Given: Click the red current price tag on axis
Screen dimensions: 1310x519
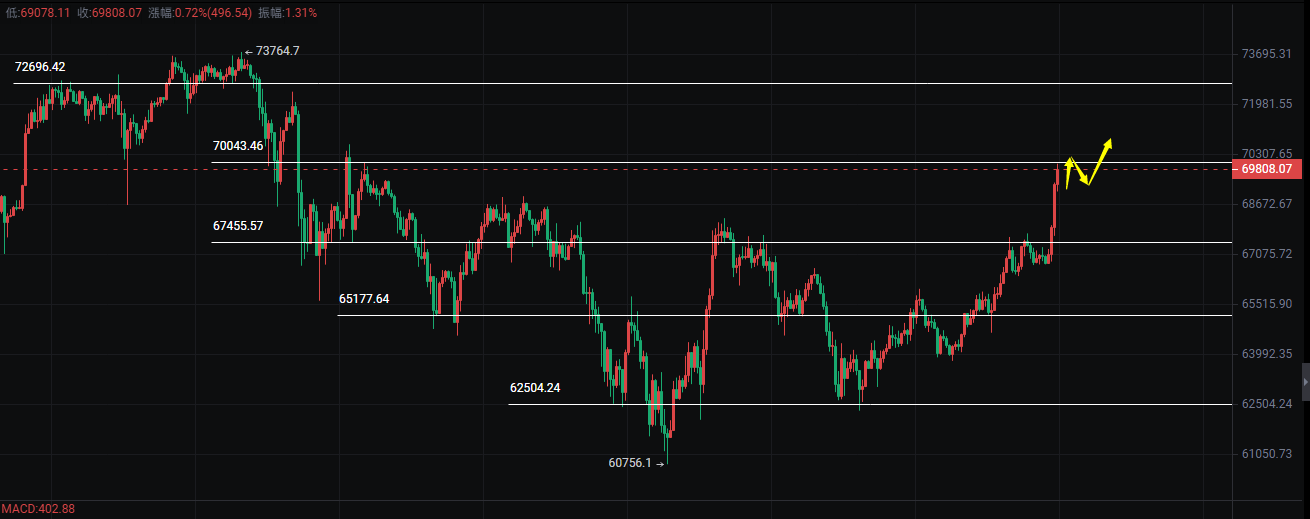Looking at the screenshot, I should point(1268,170).
